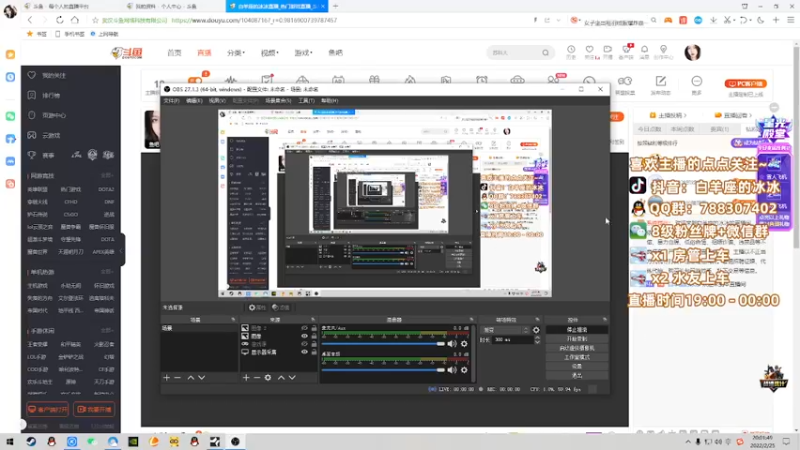This screenshot has width=800, height=450.
Task: Expand 主播投稿 section arrow
Action: tap(685, 115)
